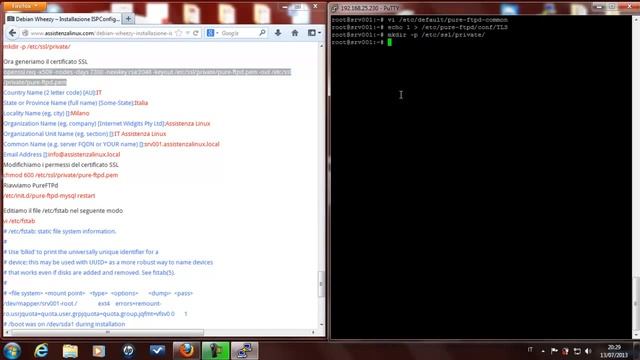640x360 pixels.
Task: Click the PuTTY title bar icon
Action: click(x=334, y=8)
